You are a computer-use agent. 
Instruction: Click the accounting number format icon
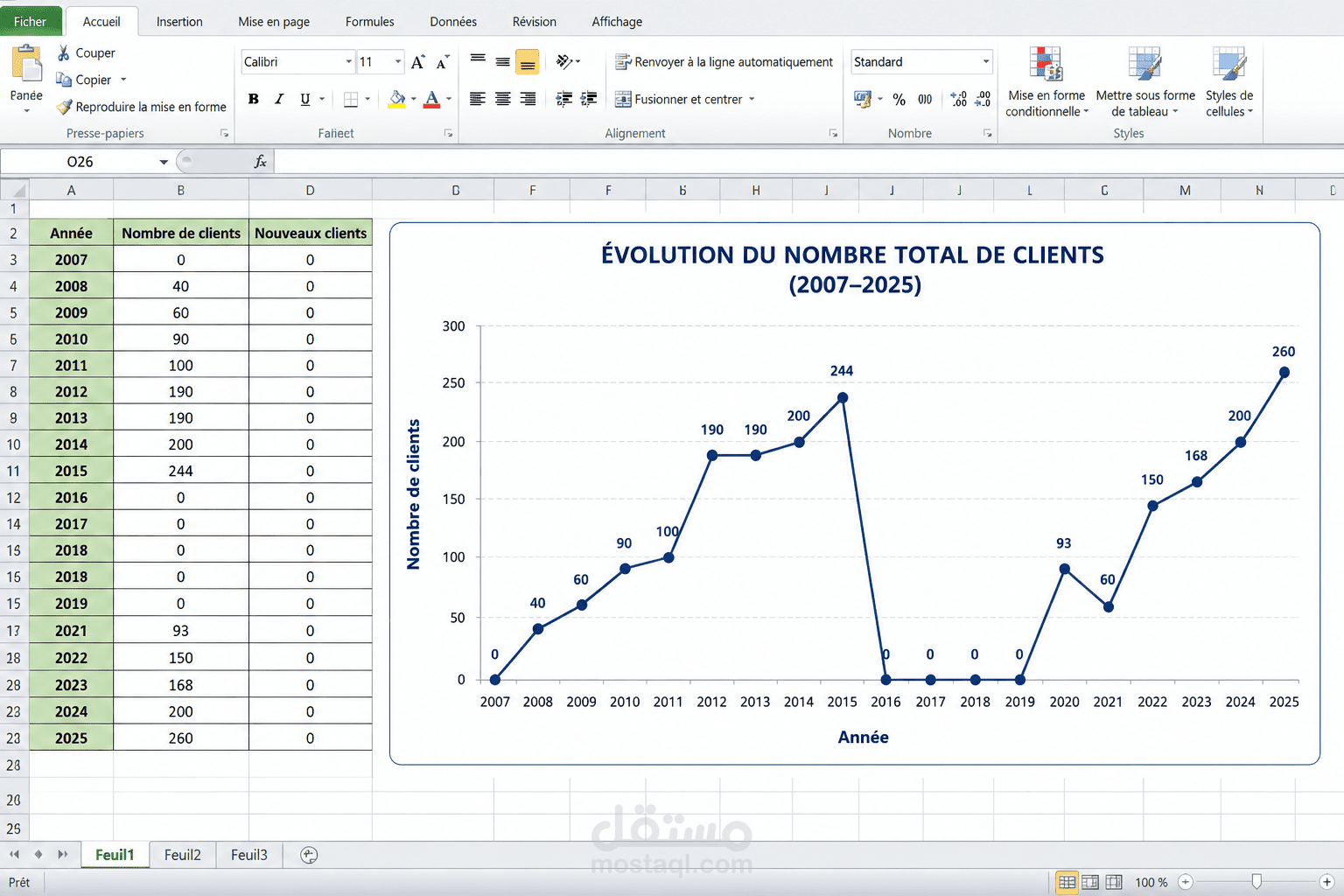[x=863, y=99]
